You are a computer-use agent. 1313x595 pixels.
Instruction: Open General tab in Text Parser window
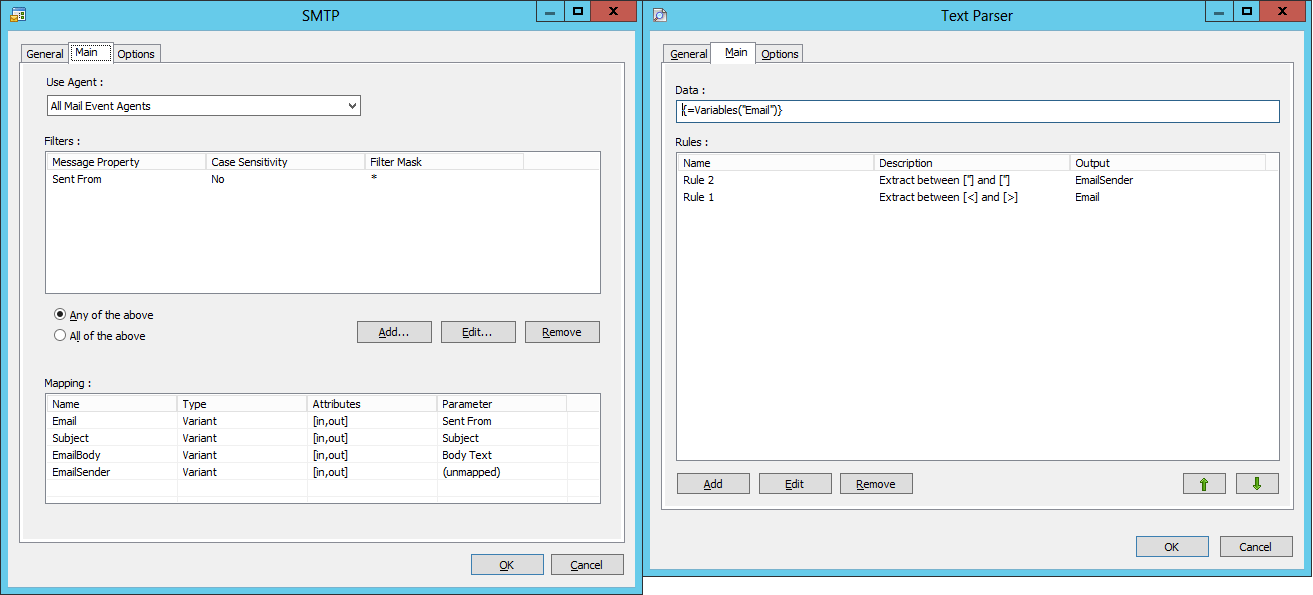[688, 54]
